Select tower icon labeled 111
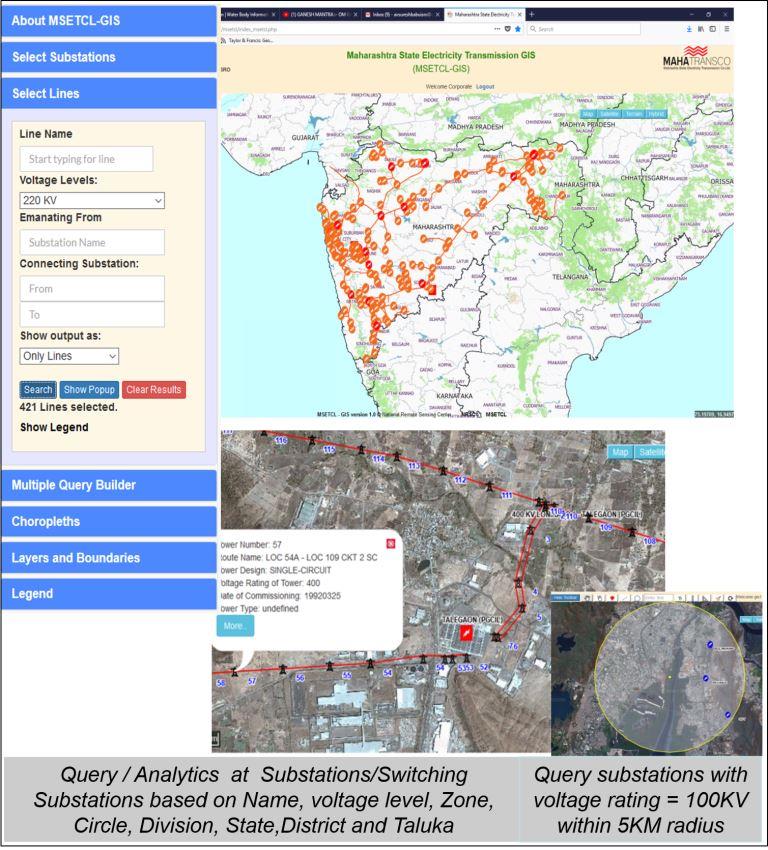Viewport: 768px width, 850px height. (x=490, y=486)
